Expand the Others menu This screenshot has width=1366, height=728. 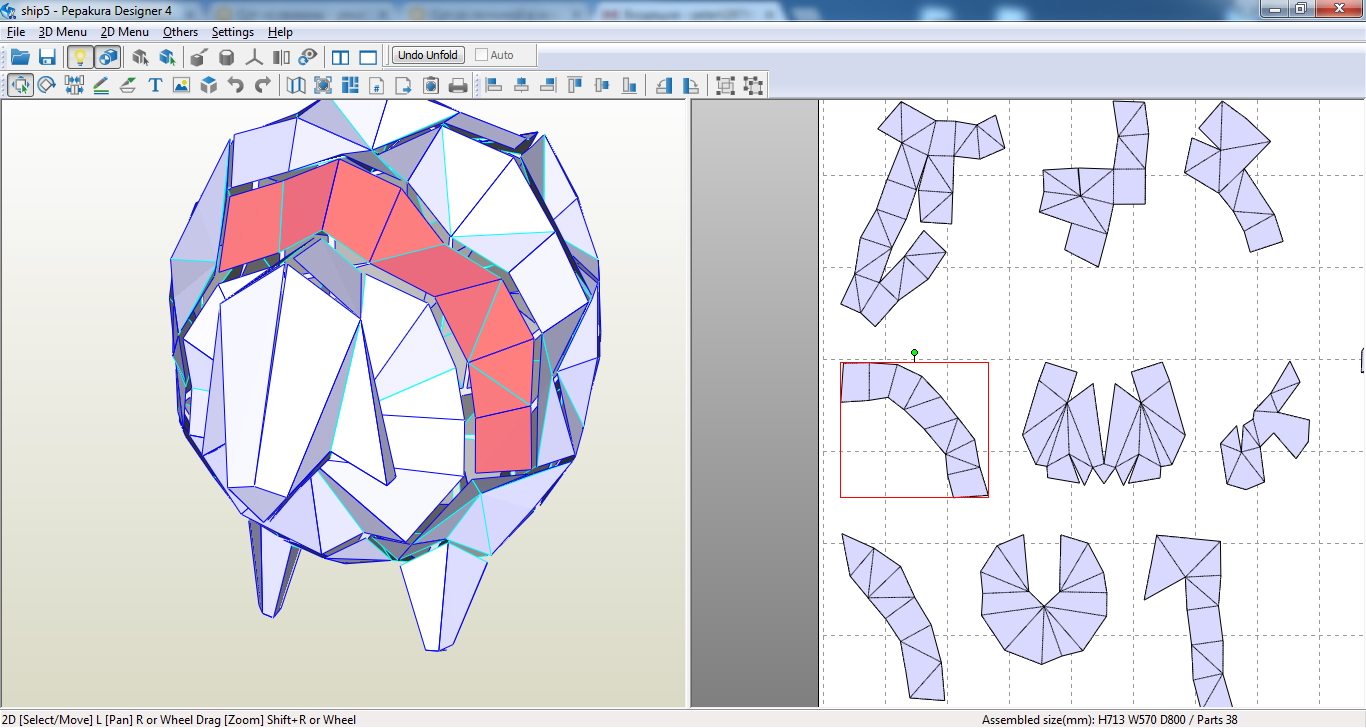(180, 32)
